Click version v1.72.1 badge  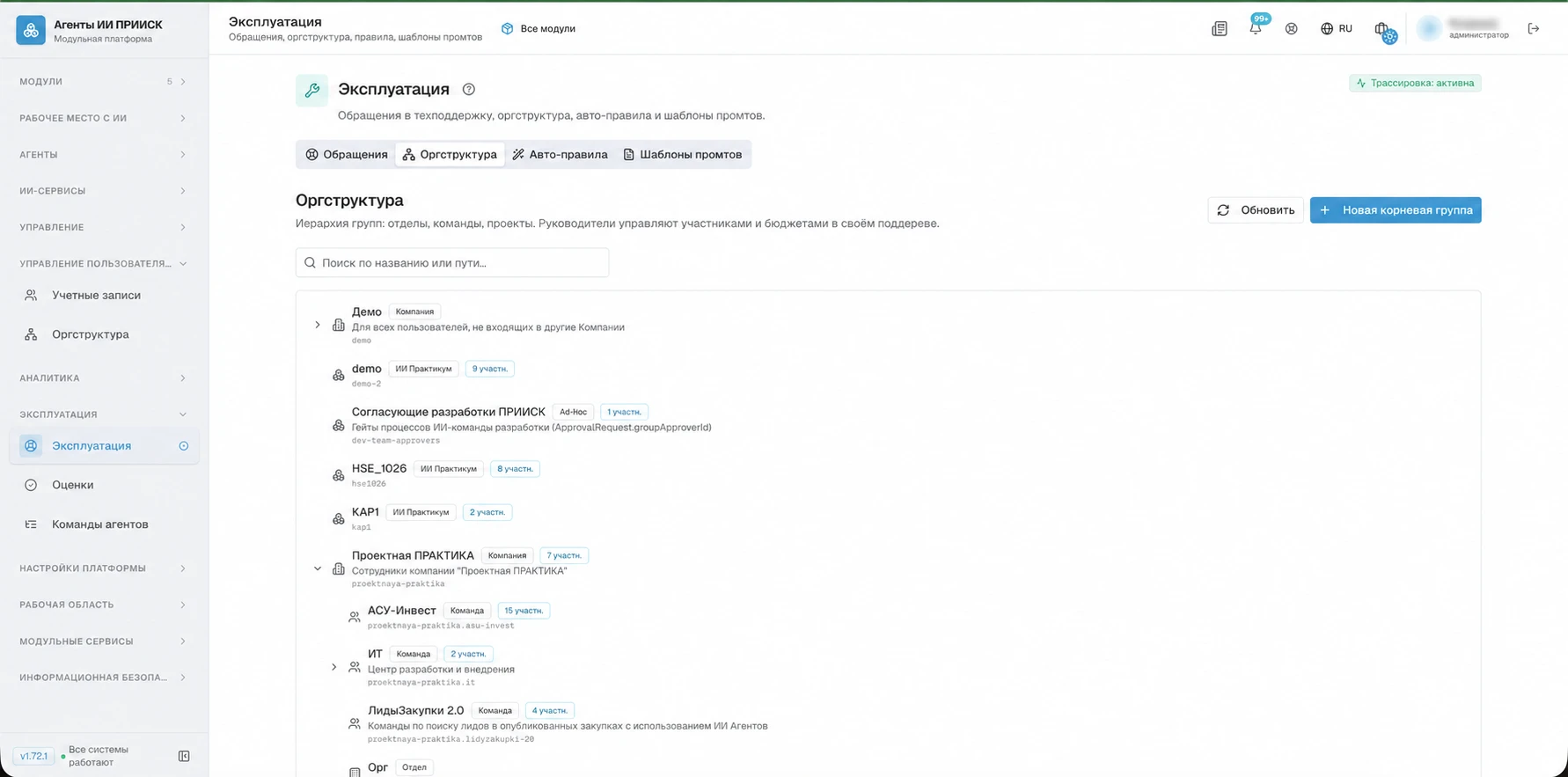point(34,756)
